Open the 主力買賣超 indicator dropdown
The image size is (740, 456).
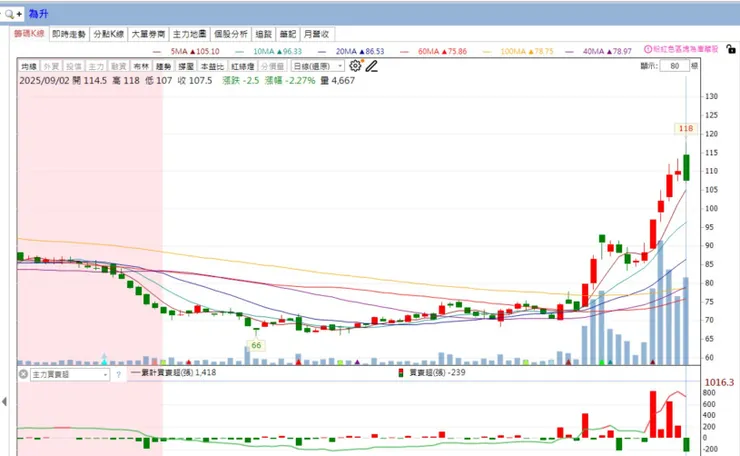tap(70, 375)
